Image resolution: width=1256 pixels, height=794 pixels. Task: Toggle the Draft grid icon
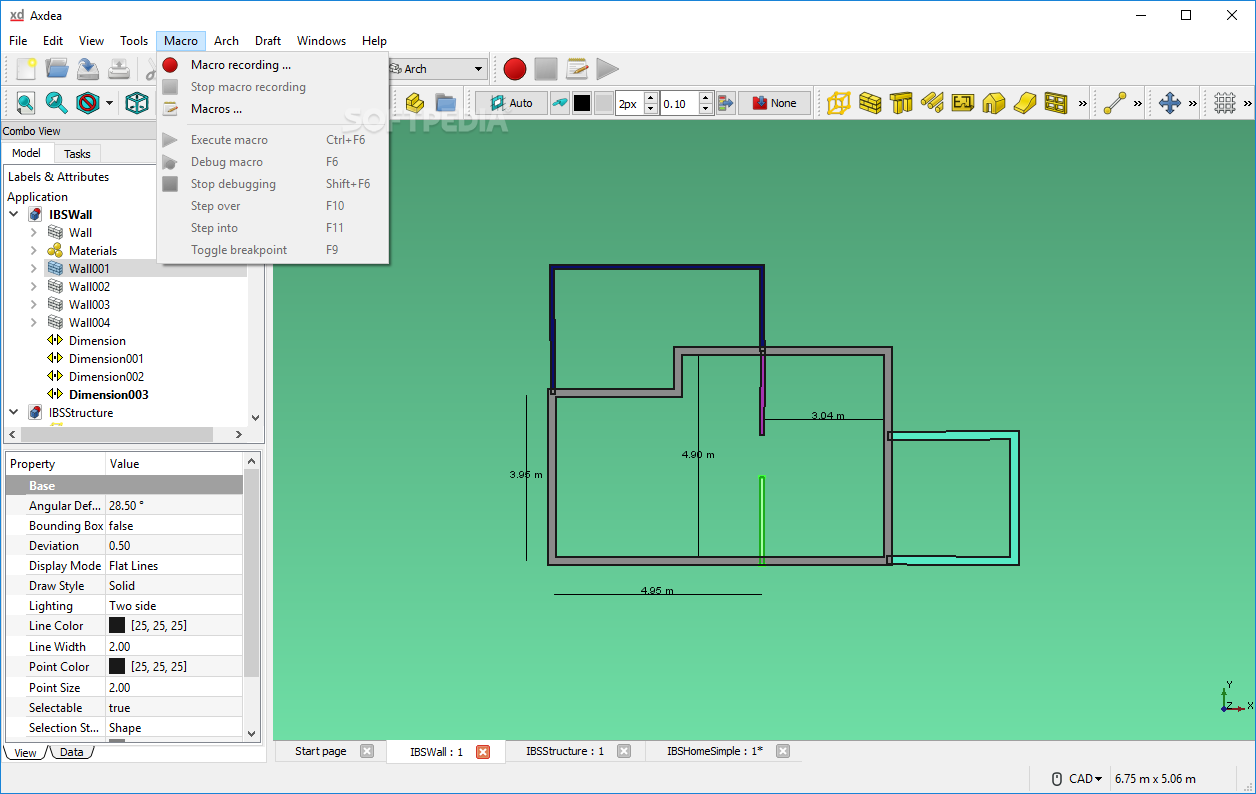pos(1225,102)
